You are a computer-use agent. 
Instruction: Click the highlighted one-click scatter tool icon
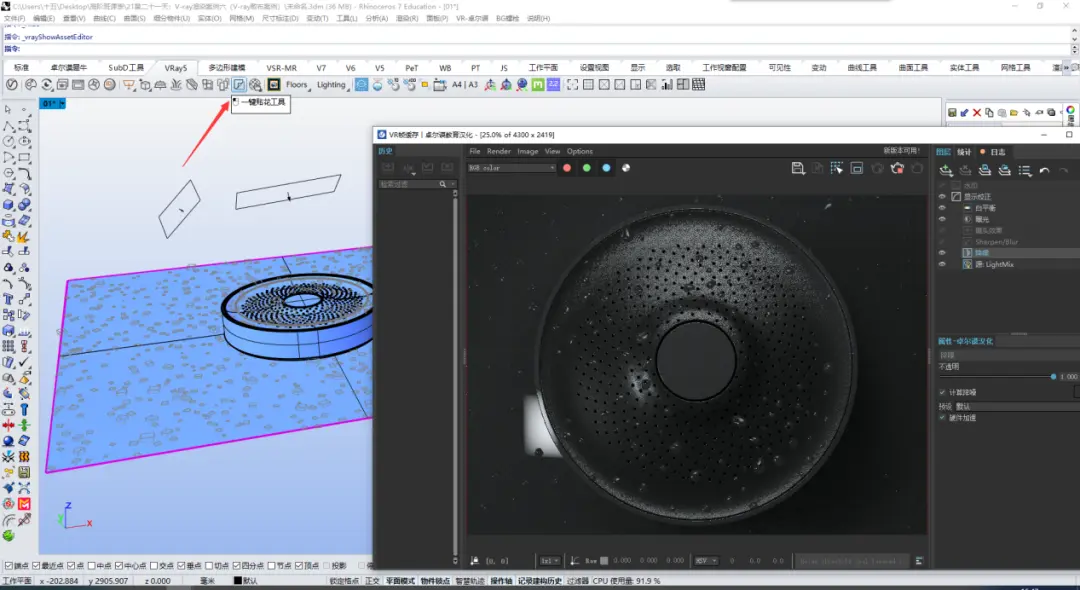(239, 85)
